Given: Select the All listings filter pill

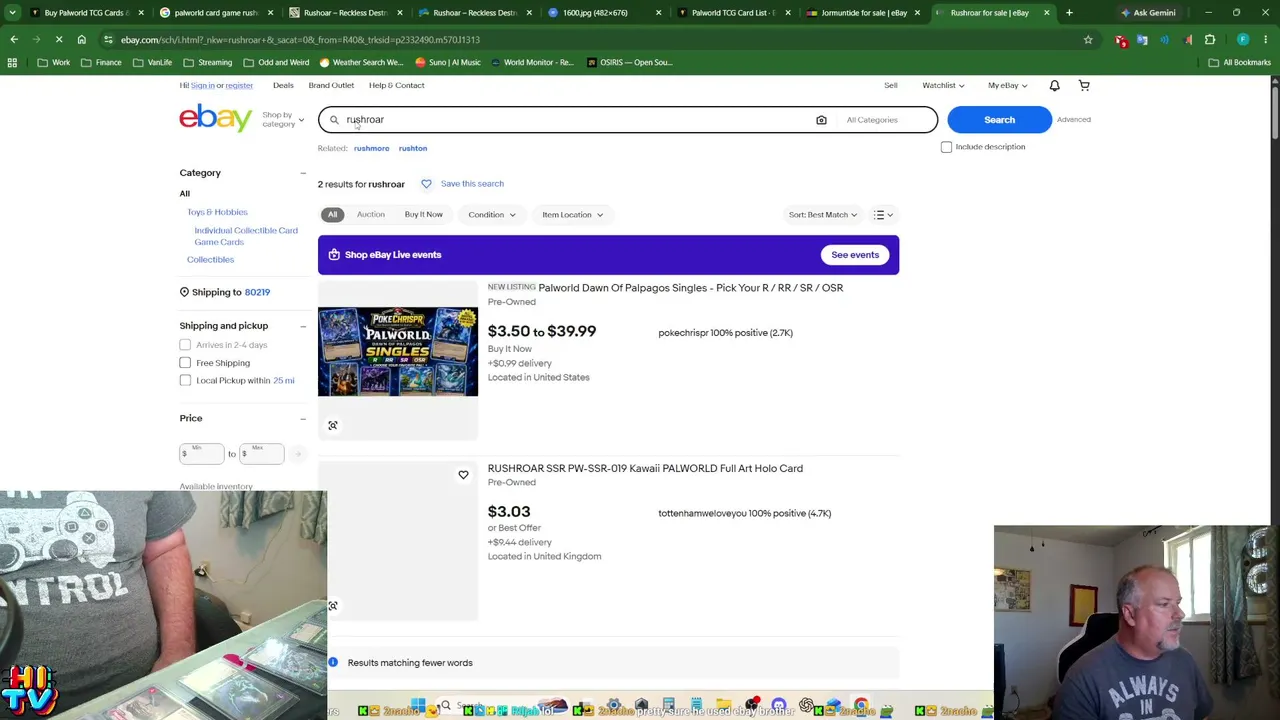Looking at the screenshot, I should (x=332, y=215).
